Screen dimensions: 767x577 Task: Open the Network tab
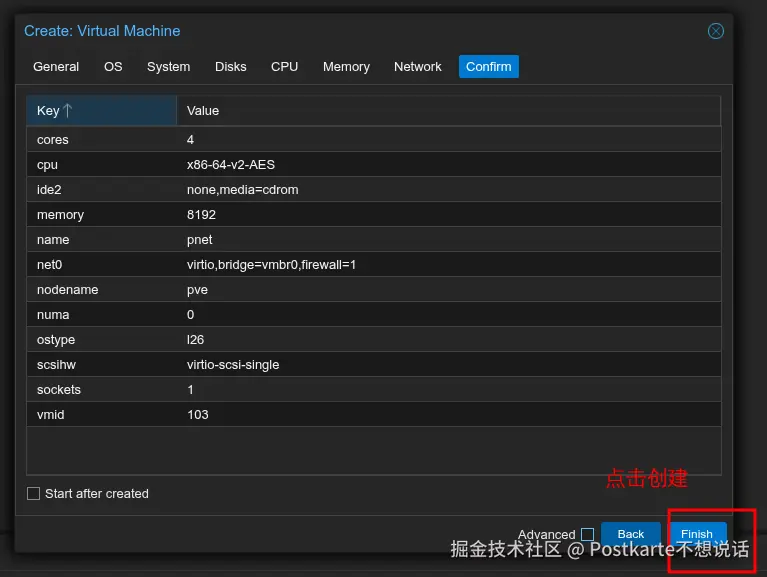point(417,67)
